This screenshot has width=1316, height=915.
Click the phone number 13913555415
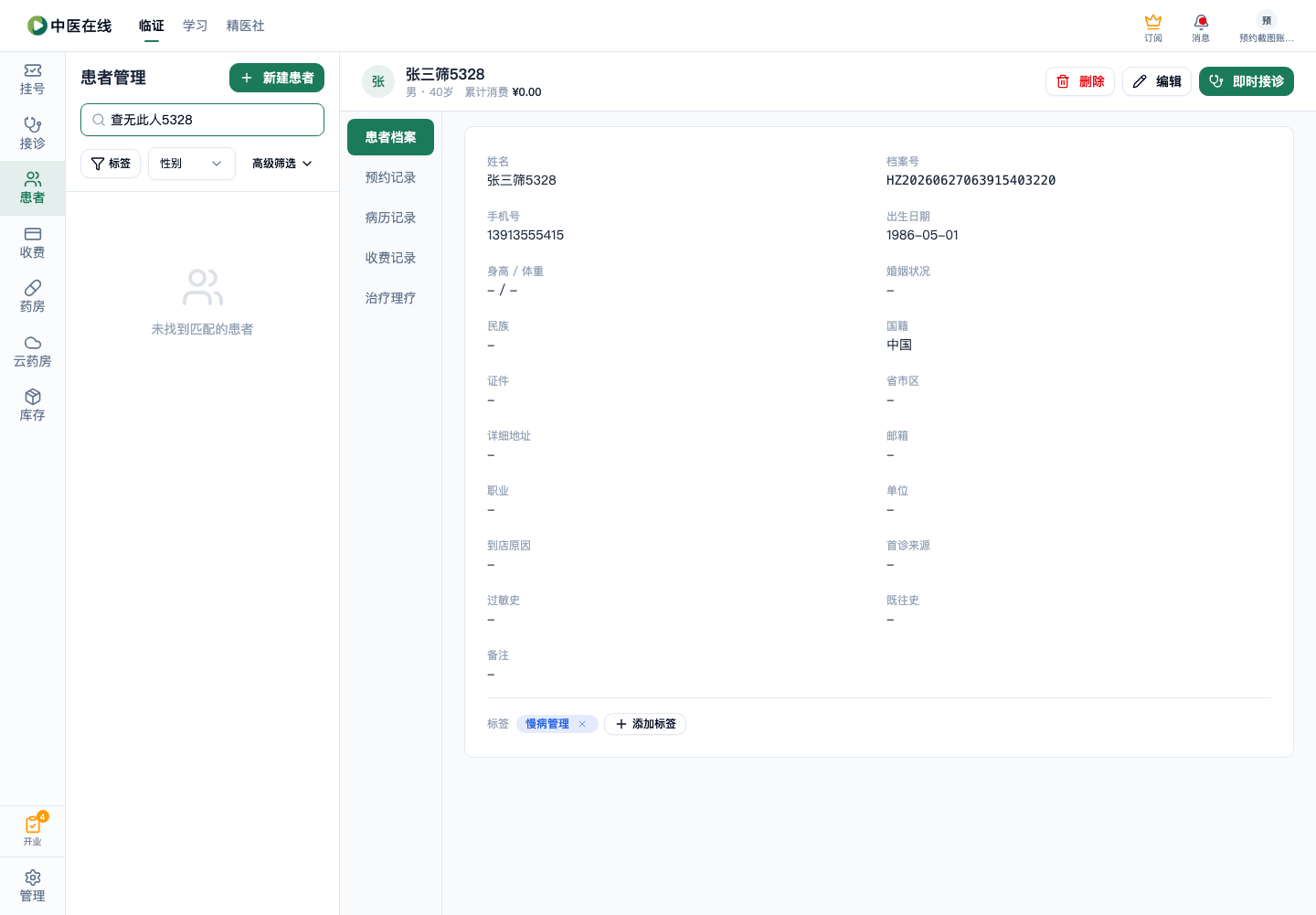[525, 235]
